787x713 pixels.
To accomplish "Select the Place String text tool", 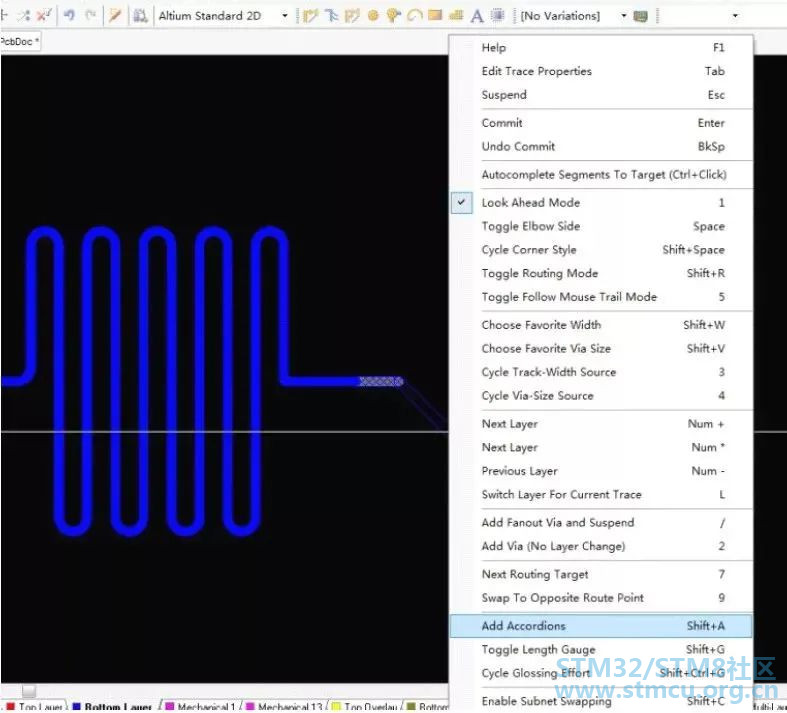I will [x=477, y=16].
